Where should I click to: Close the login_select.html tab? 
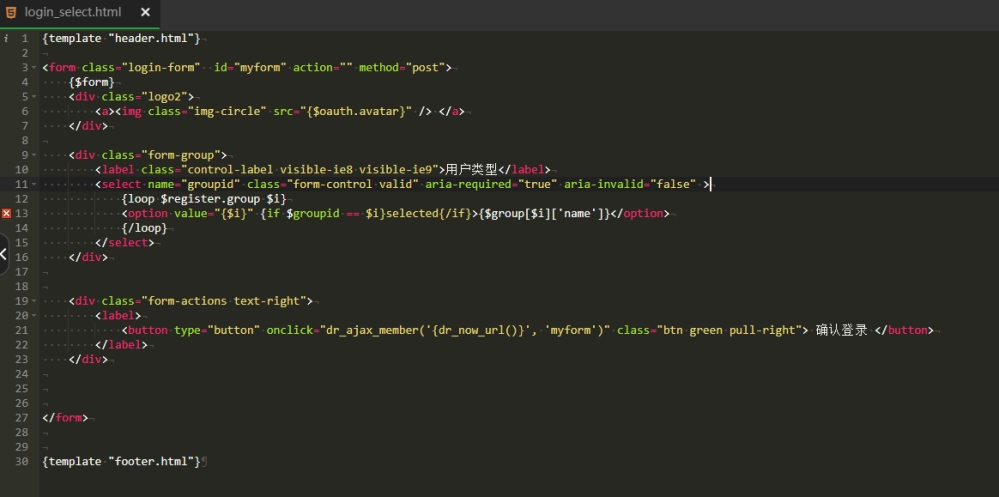(145, 12)
